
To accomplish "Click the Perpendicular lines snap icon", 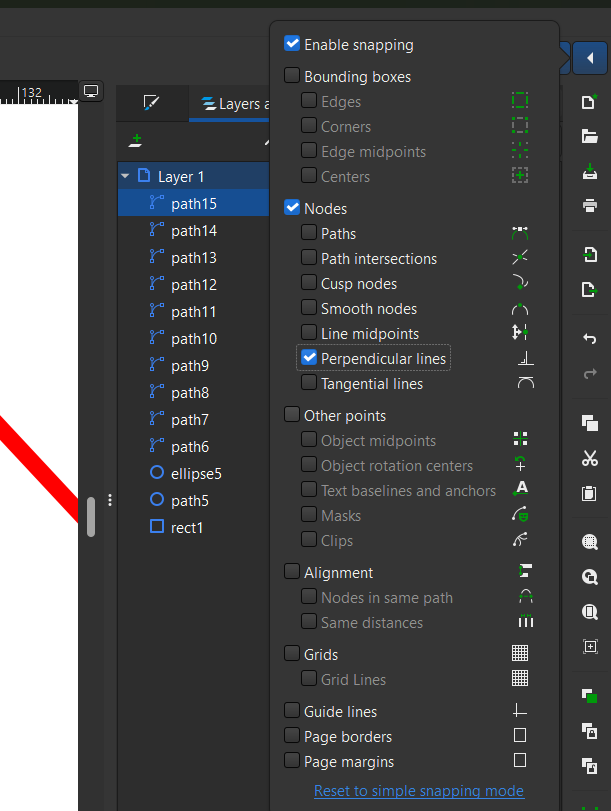I will [x=526, y=358].
